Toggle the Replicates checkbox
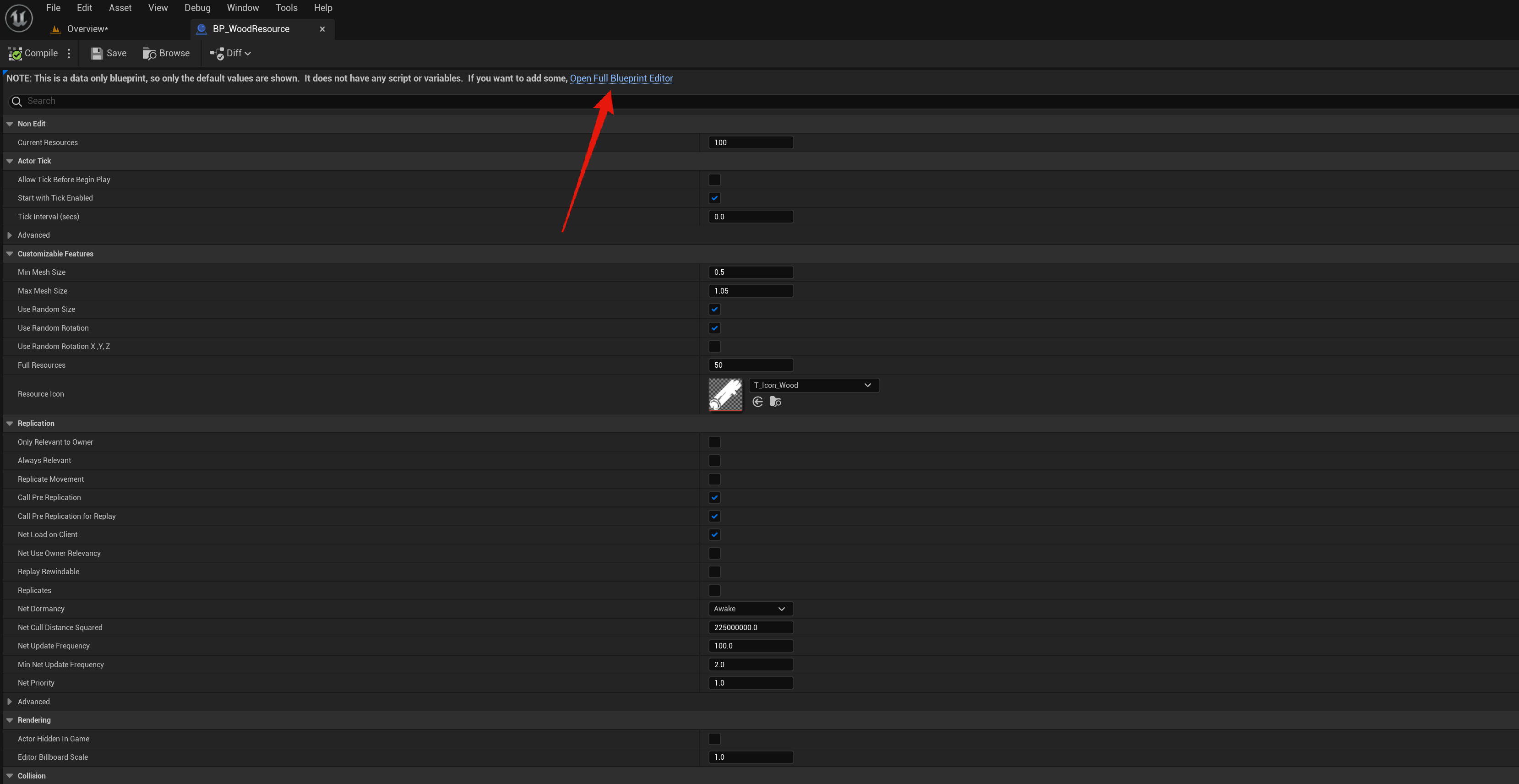This screenshot has height=784, width=1519. pos(714,591)
